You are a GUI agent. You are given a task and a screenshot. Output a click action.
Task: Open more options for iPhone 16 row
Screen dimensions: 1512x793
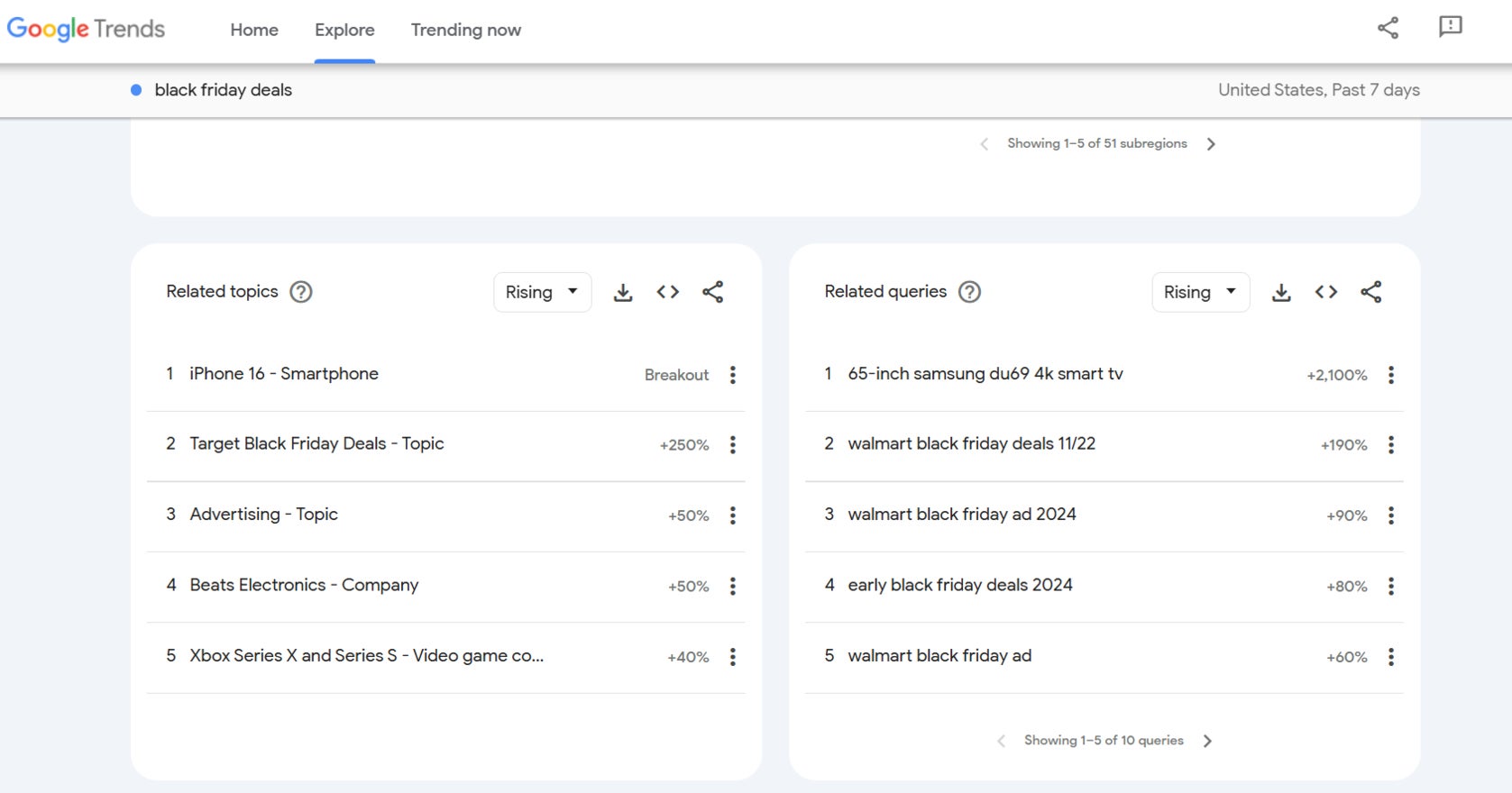733,375
